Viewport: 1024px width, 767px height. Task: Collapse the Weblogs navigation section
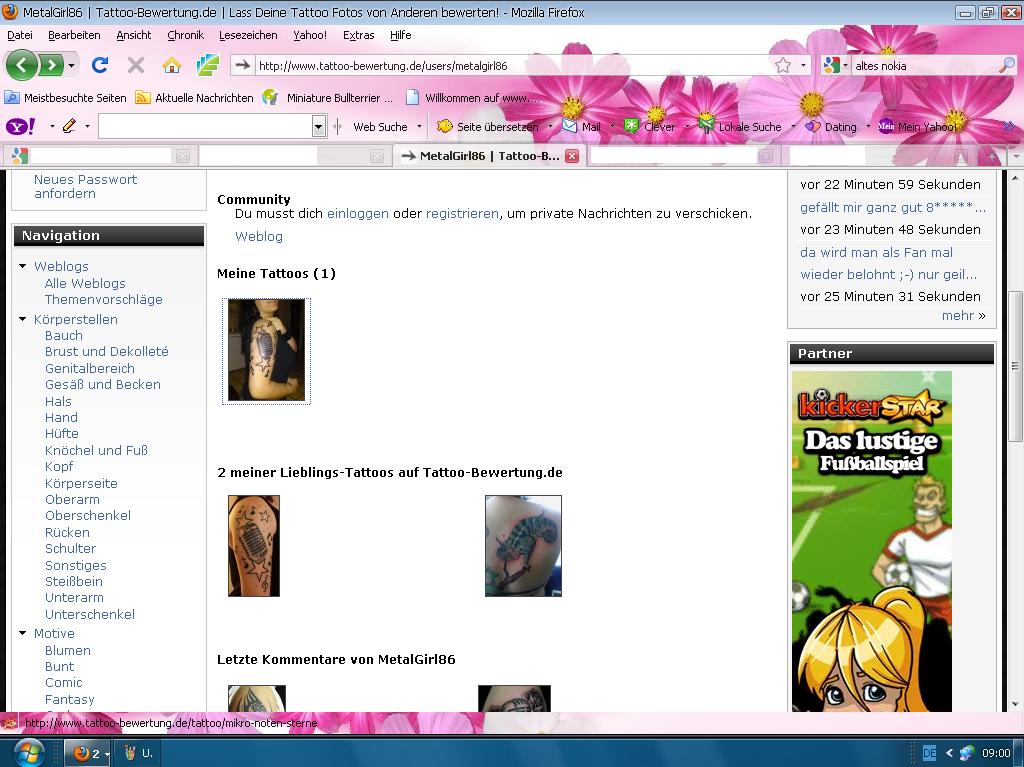click(x=23, y=266)
